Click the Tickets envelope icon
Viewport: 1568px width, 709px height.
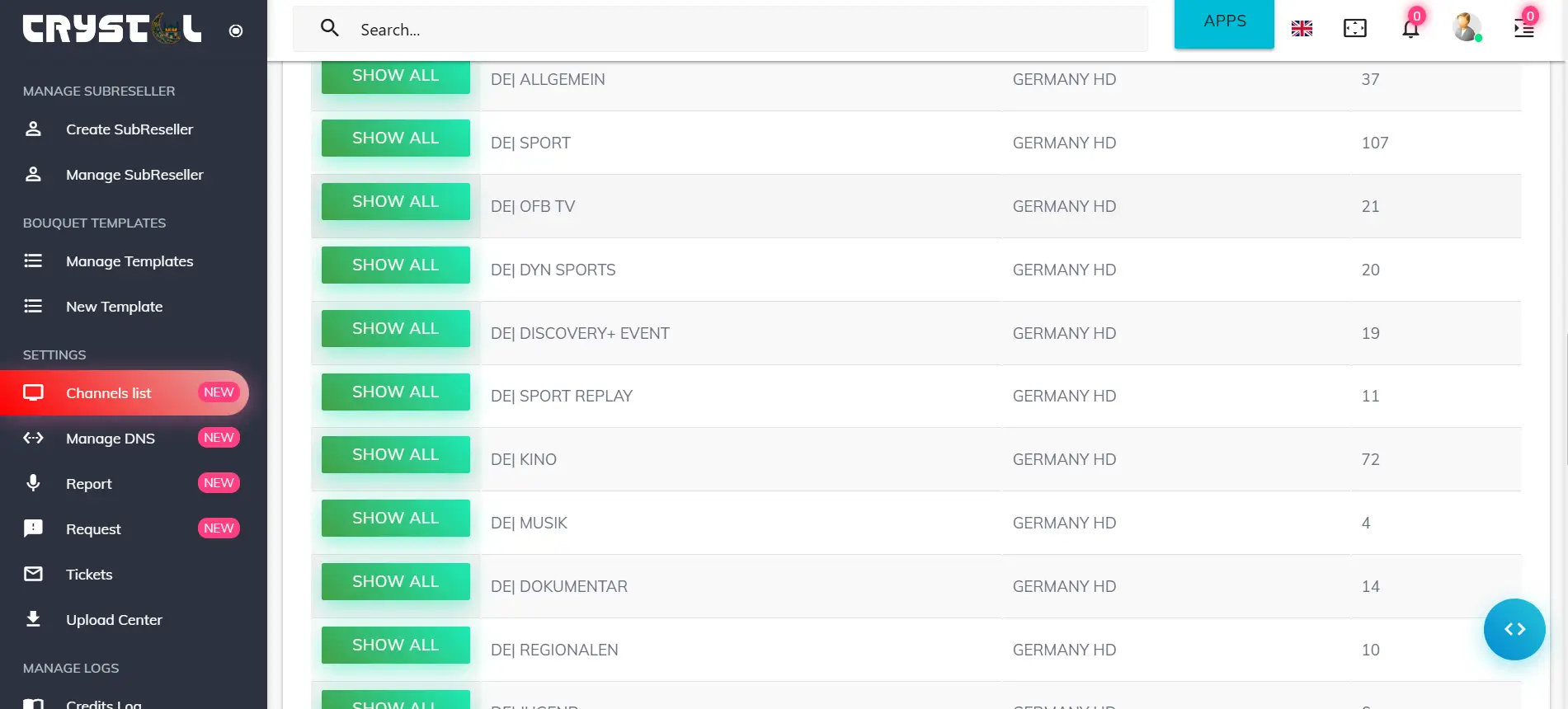tap(33, 574)
